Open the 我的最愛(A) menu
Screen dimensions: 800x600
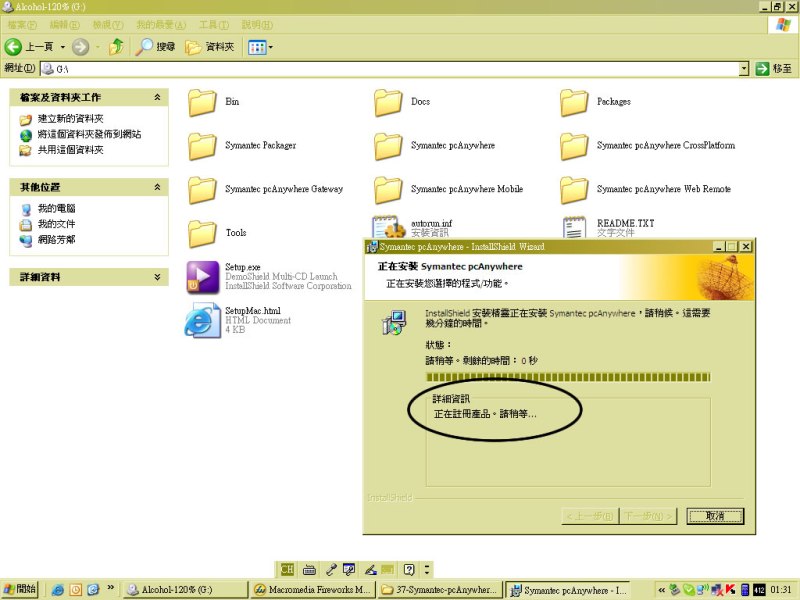161,24
